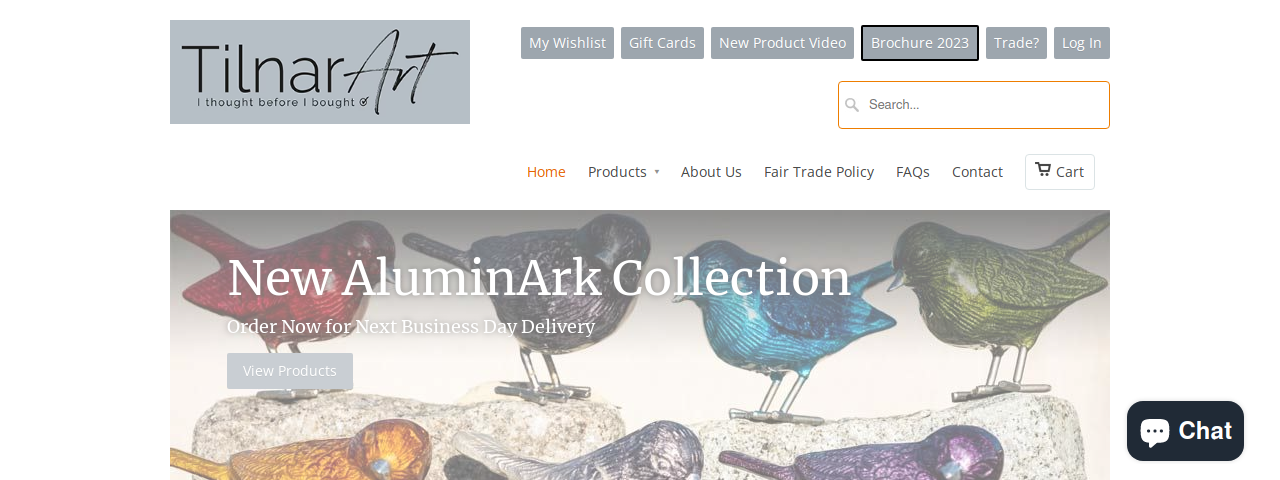Open the New Product Video link

(x=782, y=43)
